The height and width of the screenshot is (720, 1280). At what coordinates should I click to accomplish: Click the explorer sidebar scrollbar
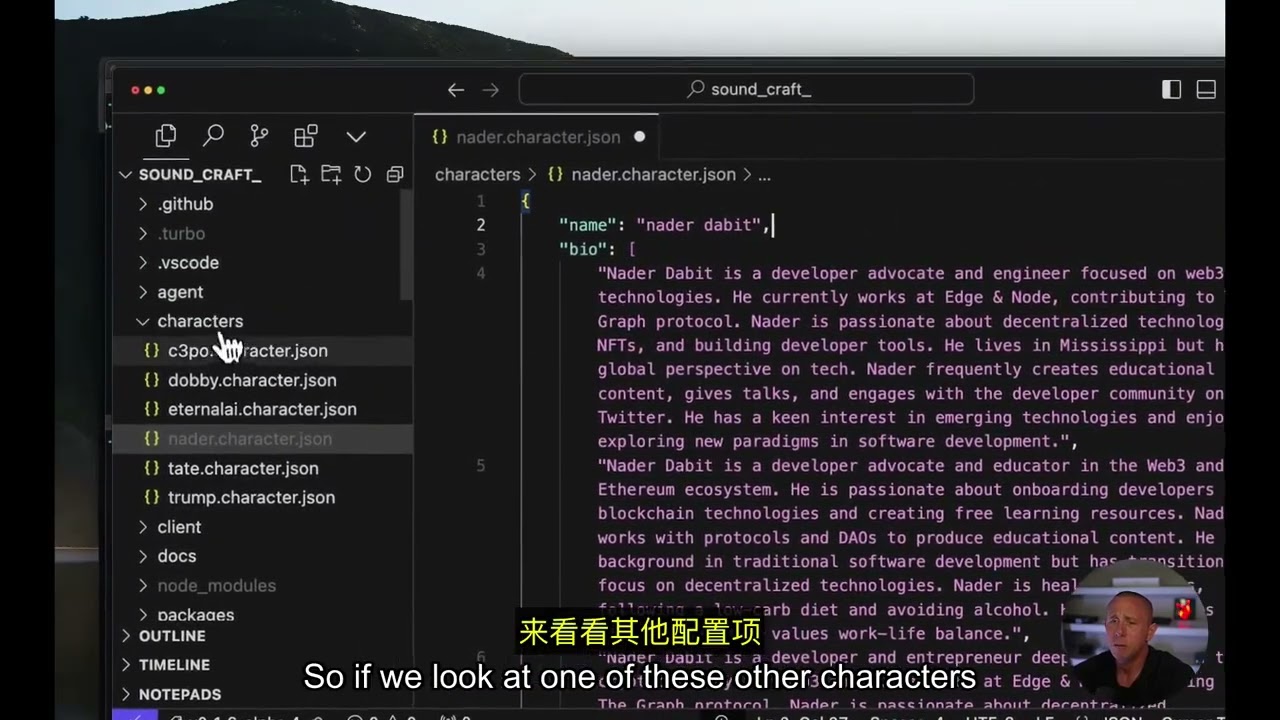click(x=406, y=245)
